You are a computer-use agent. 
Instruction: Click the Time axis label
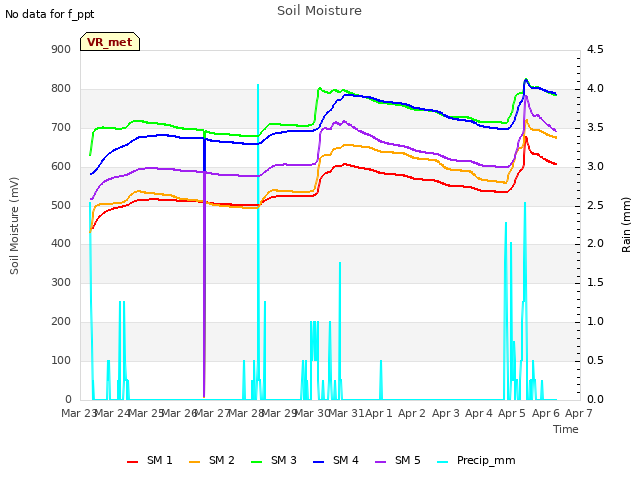point(566,429)
